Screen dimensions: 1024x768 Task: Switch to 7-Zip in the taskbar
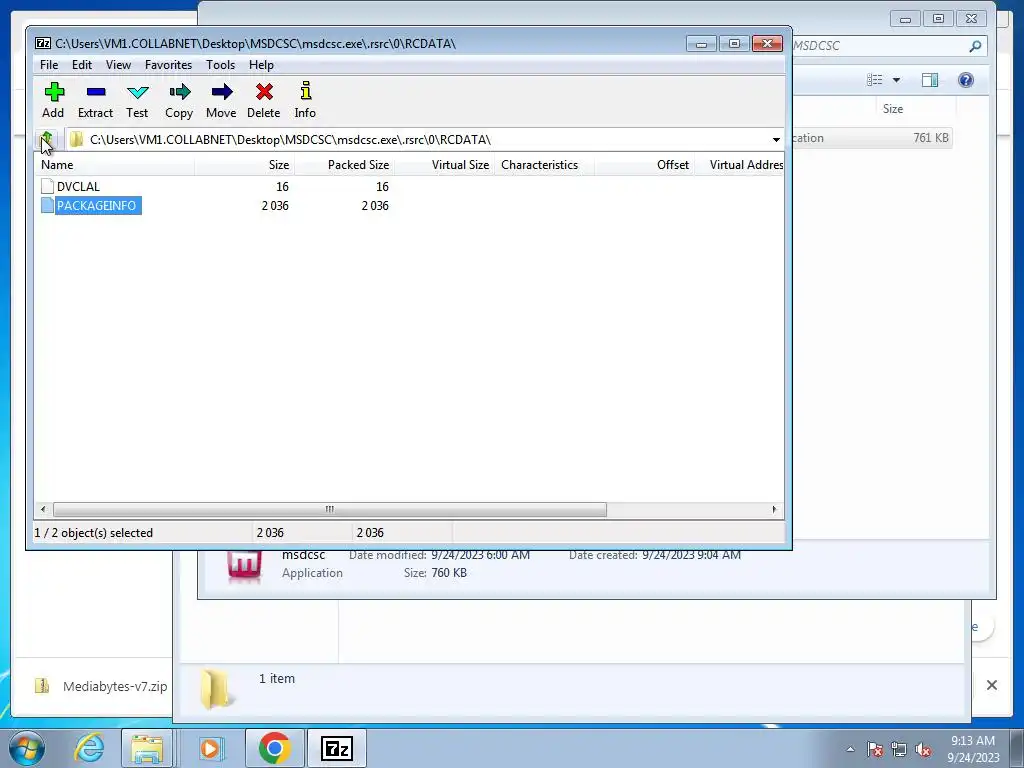click(337, 748)
